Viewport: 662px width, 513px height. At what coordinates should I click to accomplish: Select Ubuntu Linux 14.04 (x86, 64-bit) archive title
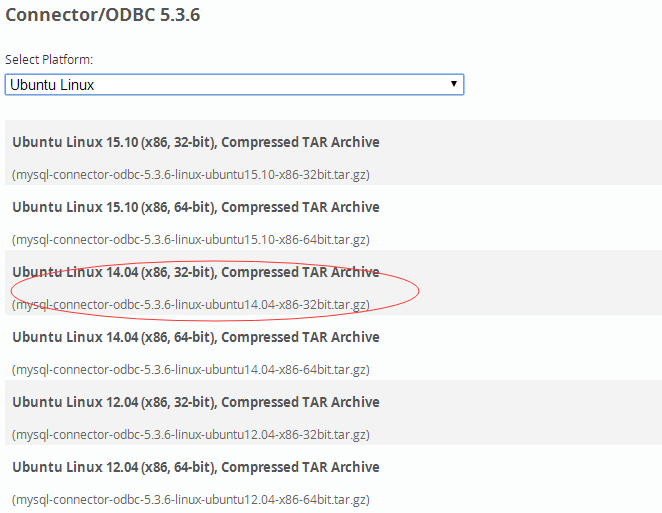point(196,337)
